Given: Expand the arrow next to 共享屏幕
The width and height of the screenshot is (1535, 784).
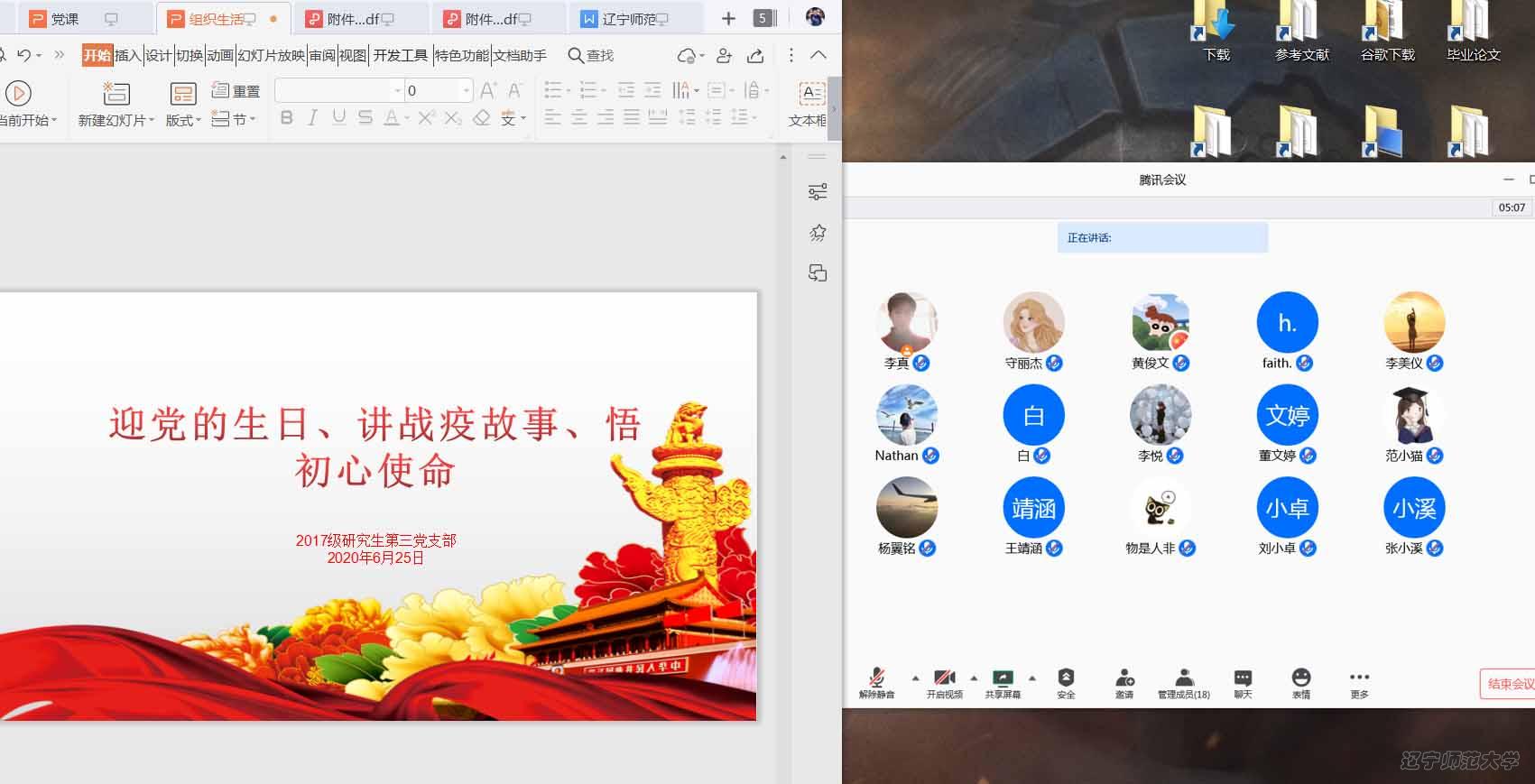Looking at the screenshot, I should point(1032,678).
